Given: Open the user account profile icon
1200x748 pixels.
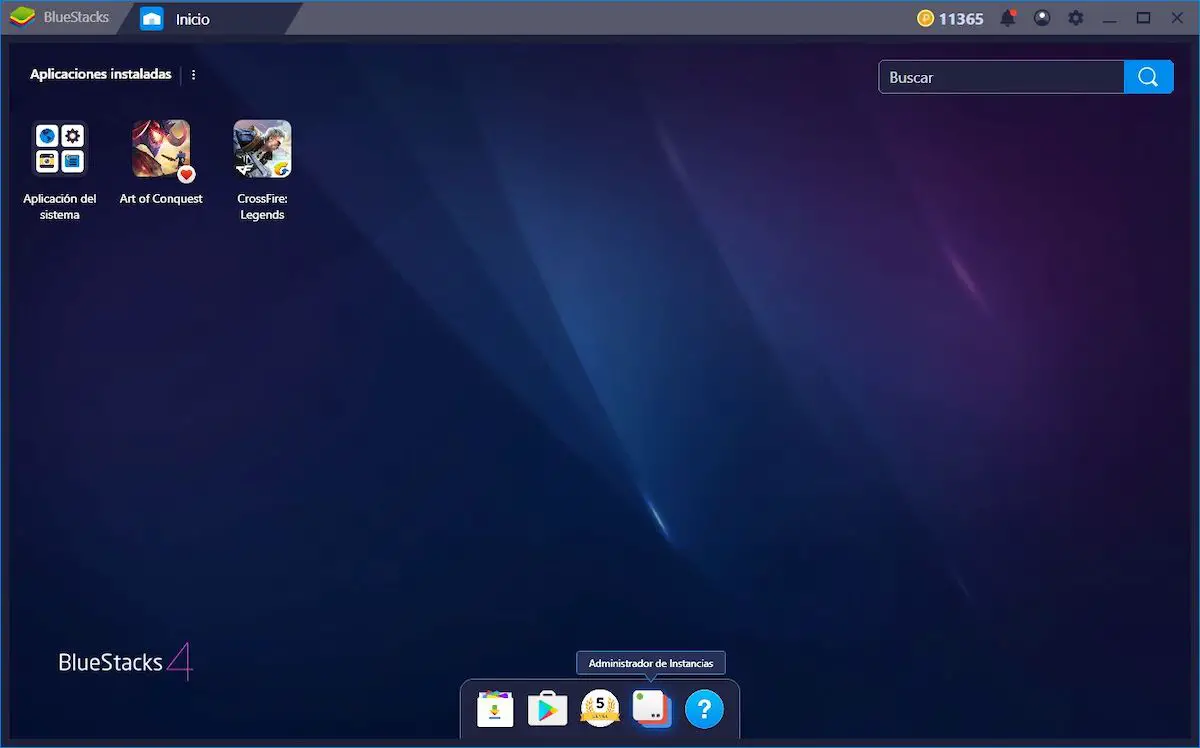Looking at the screenshot, I should [x=1042, y=18].
